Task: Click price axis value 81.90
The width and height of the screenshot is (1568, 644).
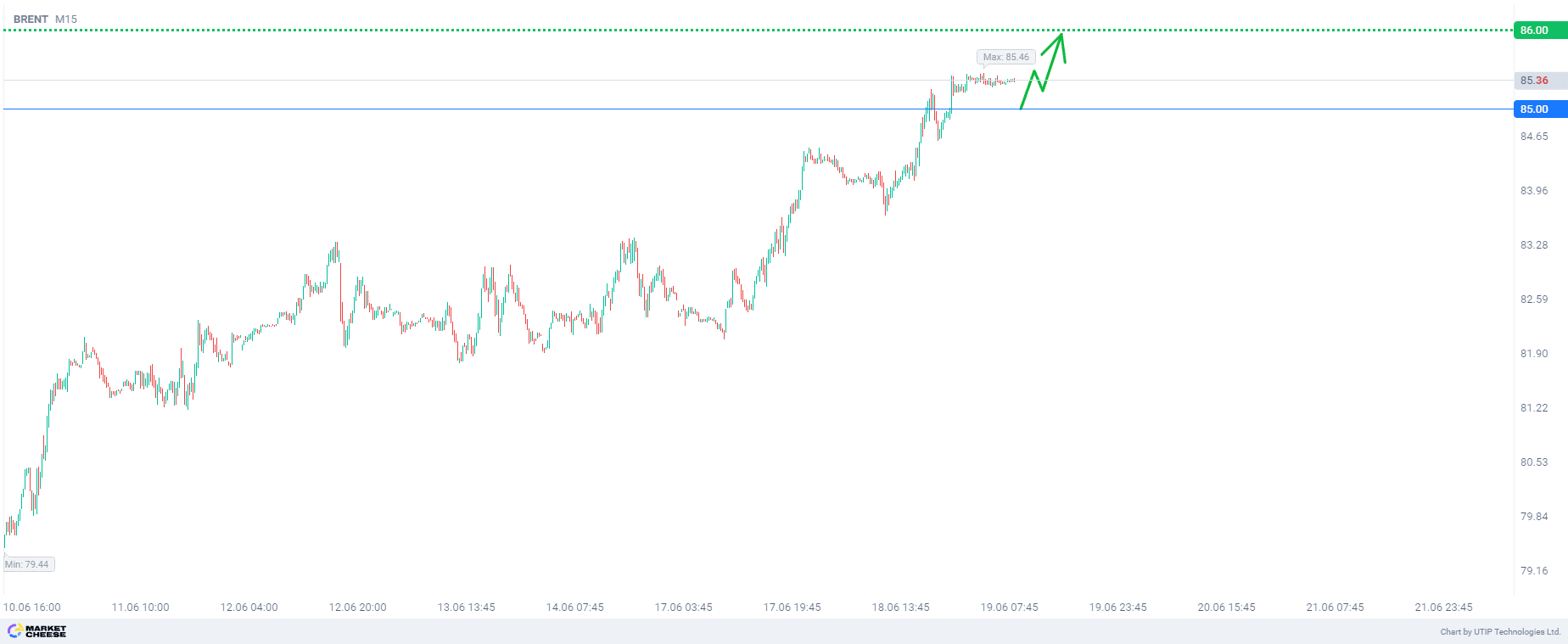Action: point(1534,354)
